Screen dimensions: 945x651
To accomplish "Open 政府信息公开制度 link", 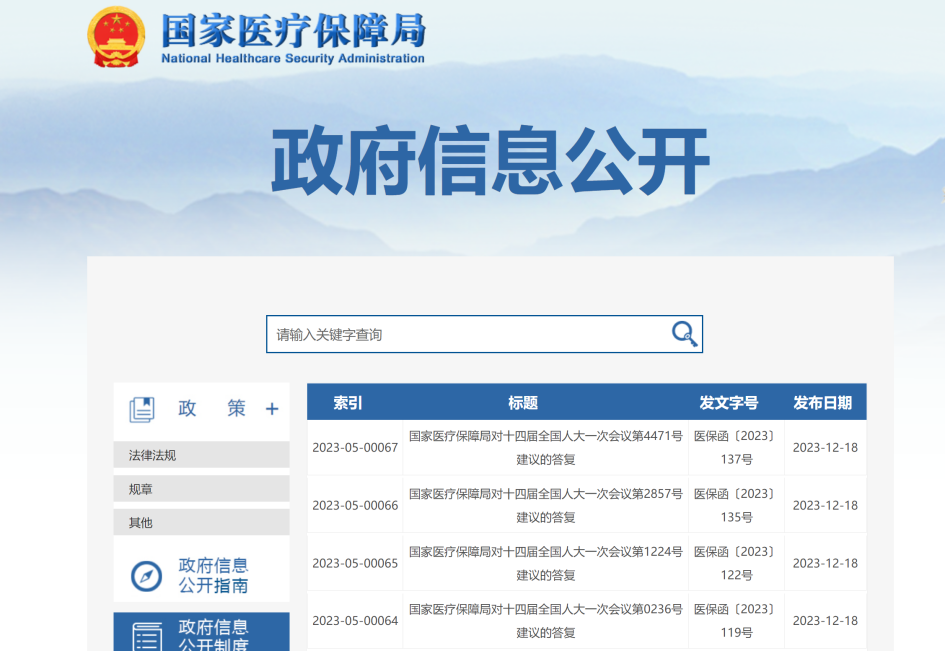I will point(213,635).
